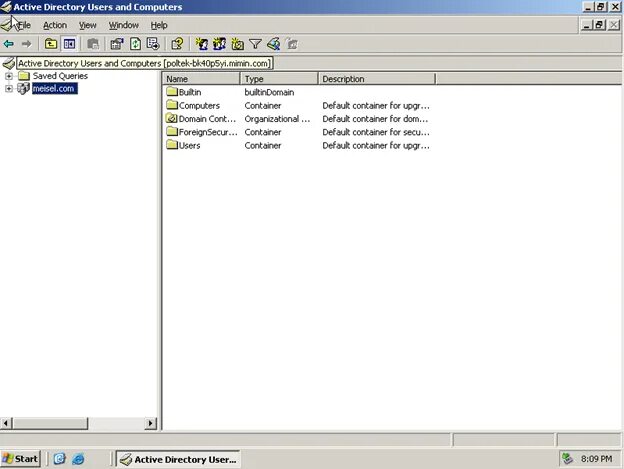Launch Internet Explorer from quick launch

click(x=78, y=459)
